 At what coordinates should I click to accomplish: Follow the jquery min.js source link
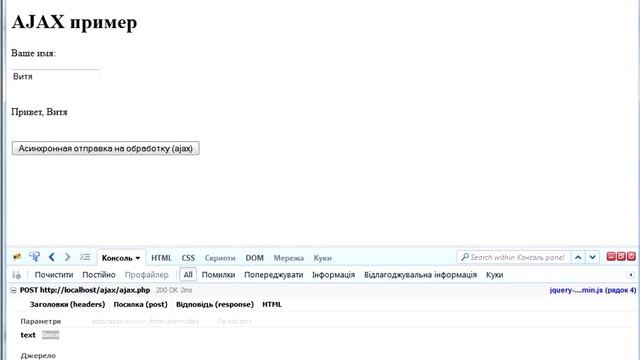593,290
